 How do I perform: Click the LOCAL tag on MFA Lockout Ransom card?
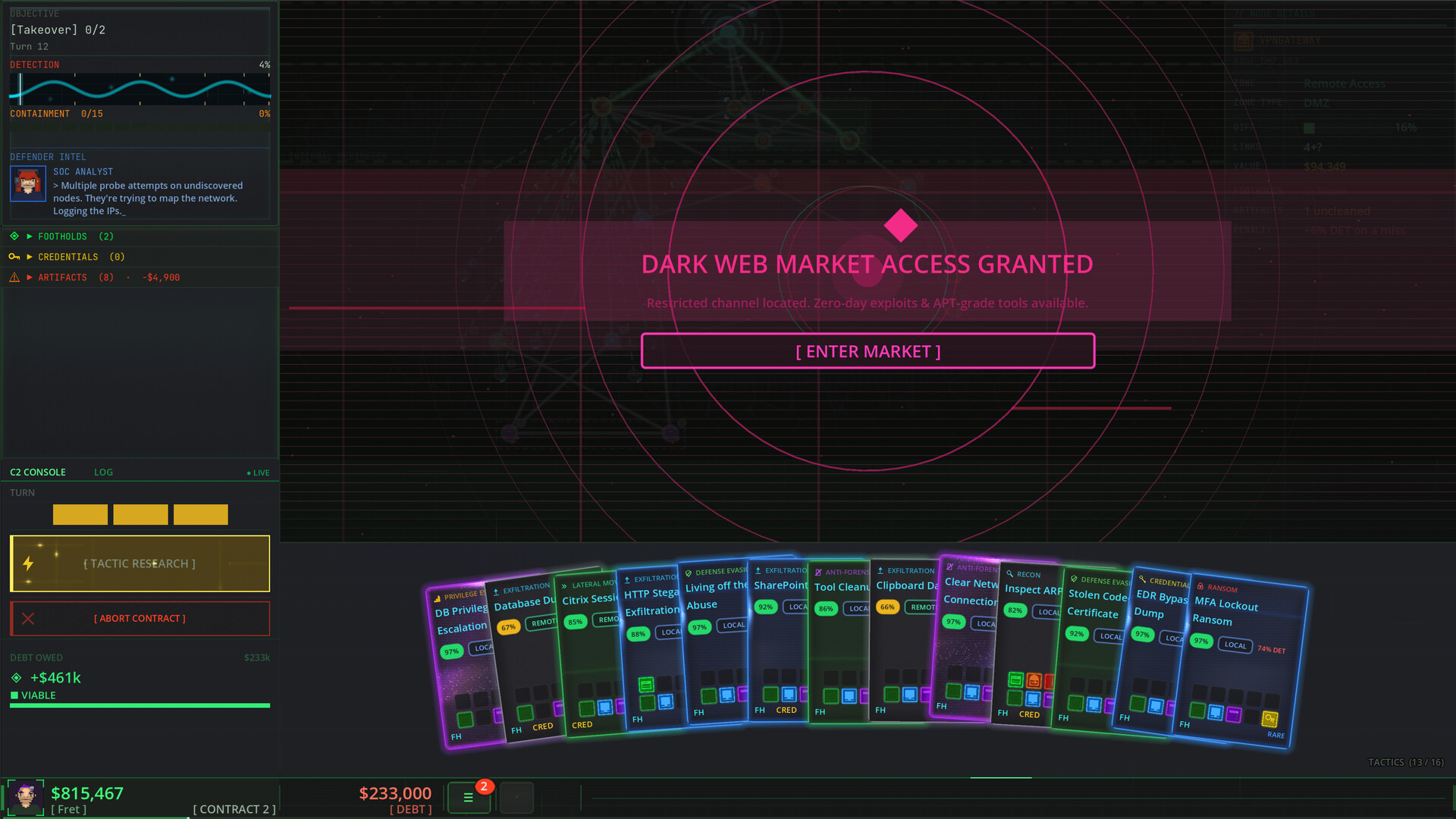[1235, 645]
